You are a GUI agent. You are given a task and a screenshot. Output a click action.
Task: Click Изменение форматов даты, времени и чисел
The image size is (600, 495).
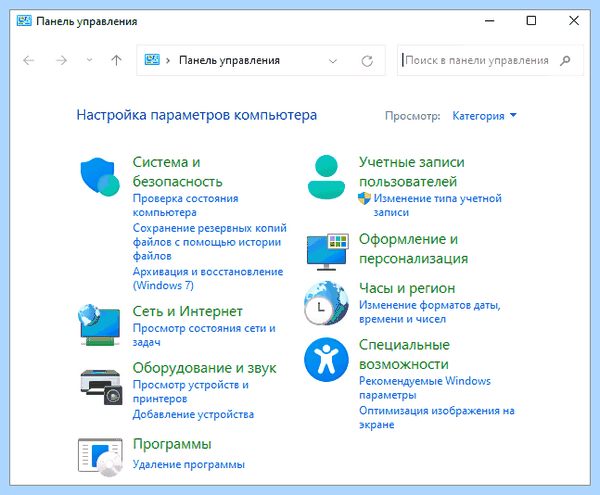(430, 312)
